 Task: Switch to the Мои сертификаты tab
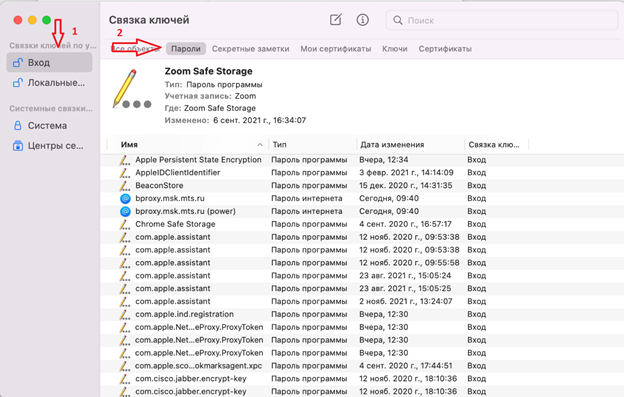pos(335,49)
